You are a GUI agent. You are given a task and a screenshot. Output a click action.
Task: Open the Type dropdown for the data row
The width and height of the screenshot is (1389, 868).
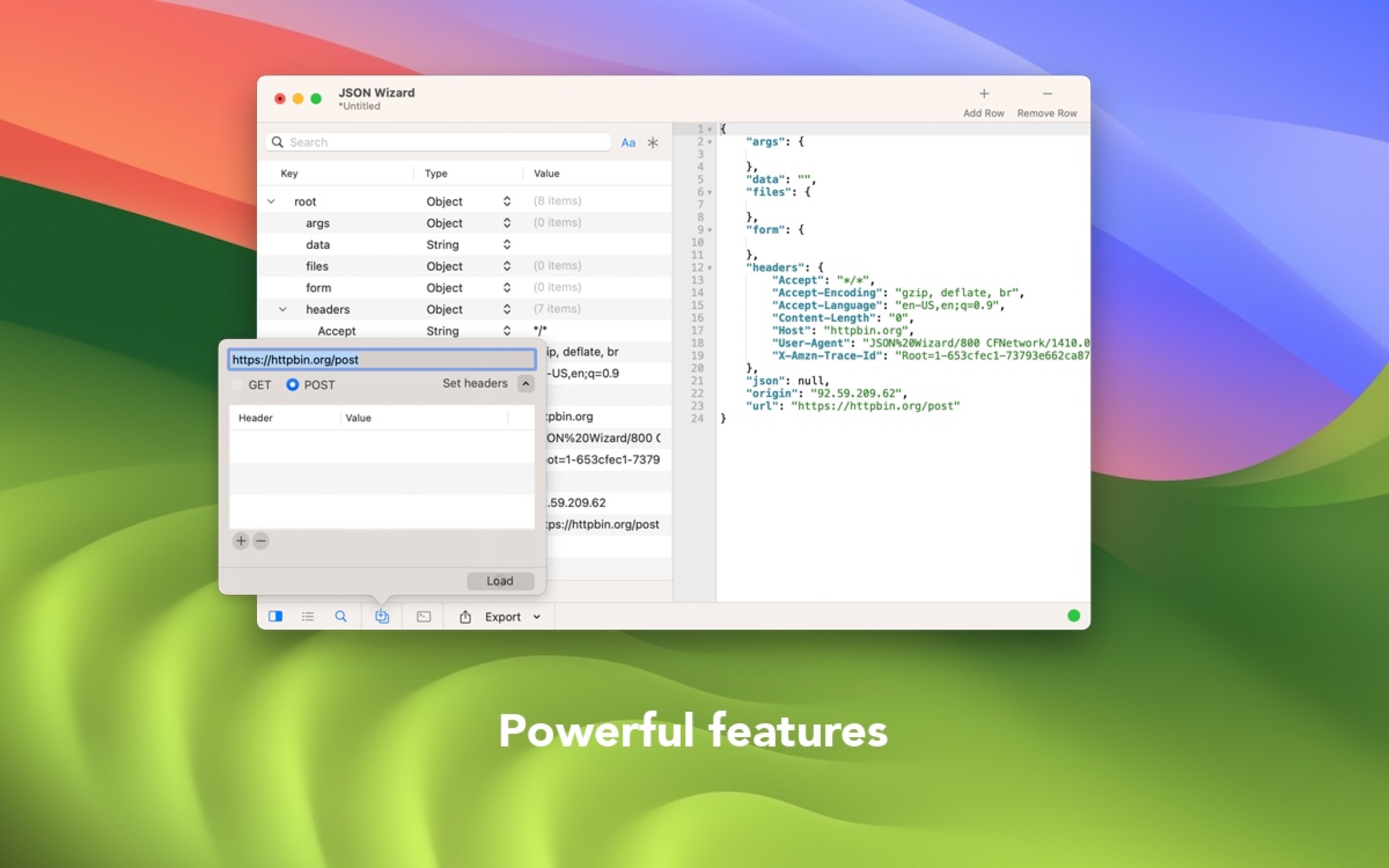pyautogui.click(x=506, y=244)
